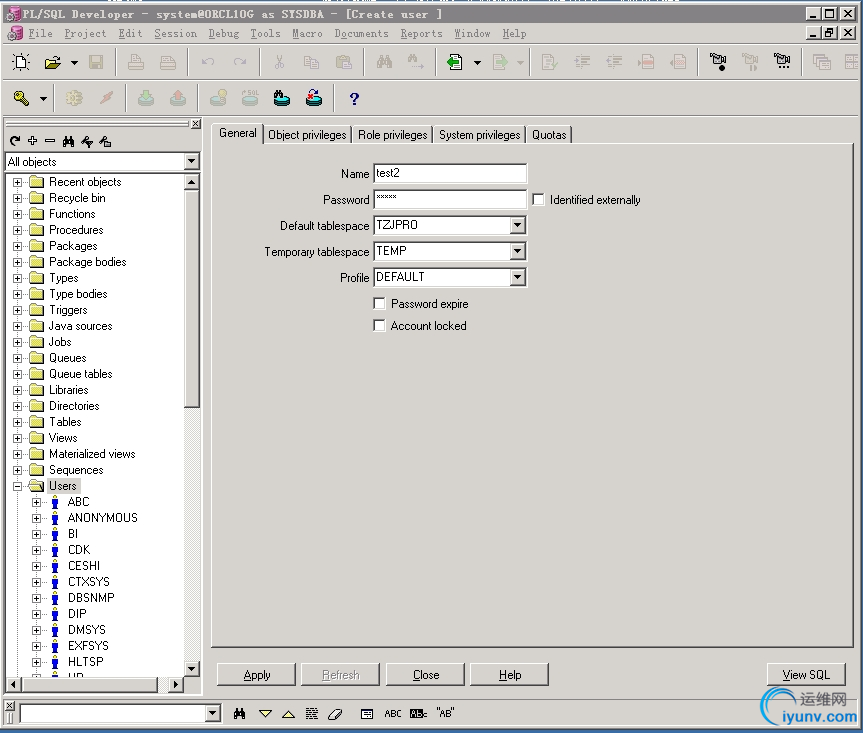The height and width of the screenshot is (733, 863).
Task: Select the DBSNMP user in tree
Action: (91, 598)
